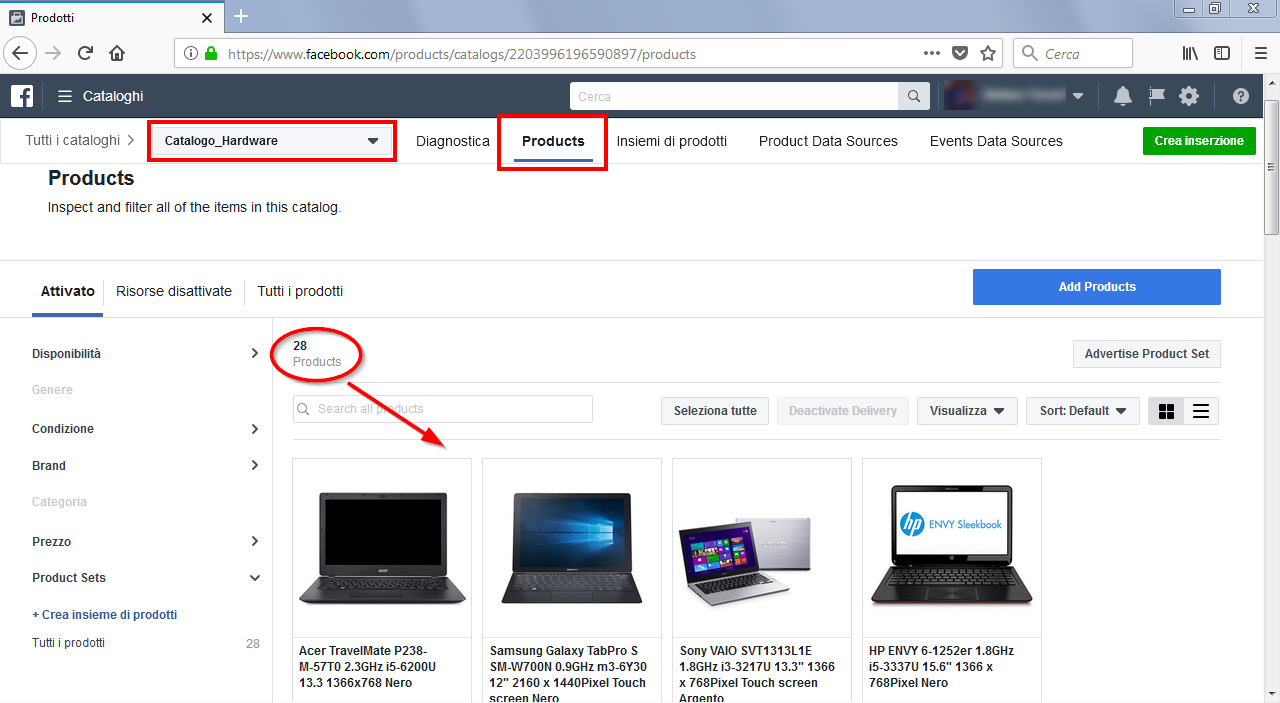This screenshot has height=703, width=1280.
Task: Go to browser home icon
Action: [117, 53]
